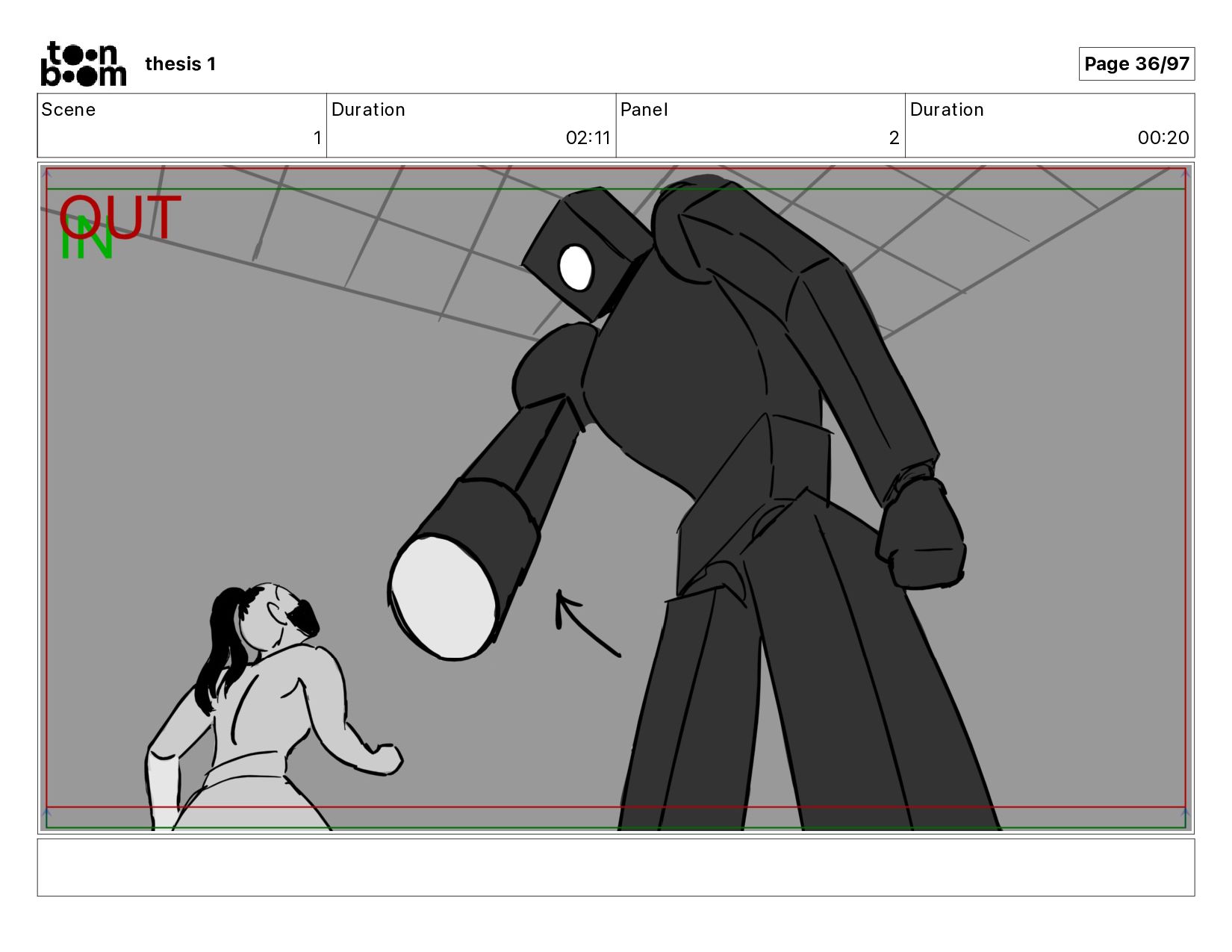Click the storyboard panel drawing thumbnail
Image resolution: width=1232 pixels, height=952 pixels.
coord(616,498)
